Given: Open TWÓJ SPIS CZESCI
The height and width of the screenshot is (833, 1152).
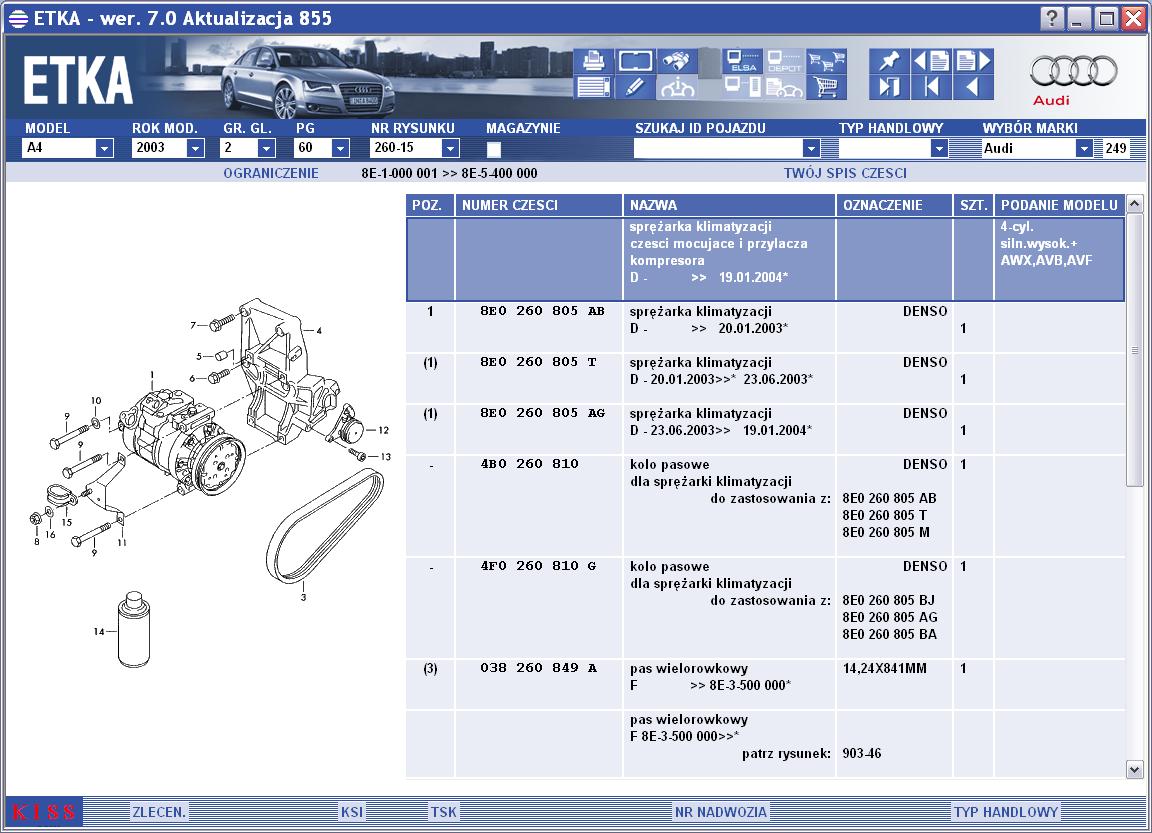Looking at the screenshot, I should [x=845, y=173].
